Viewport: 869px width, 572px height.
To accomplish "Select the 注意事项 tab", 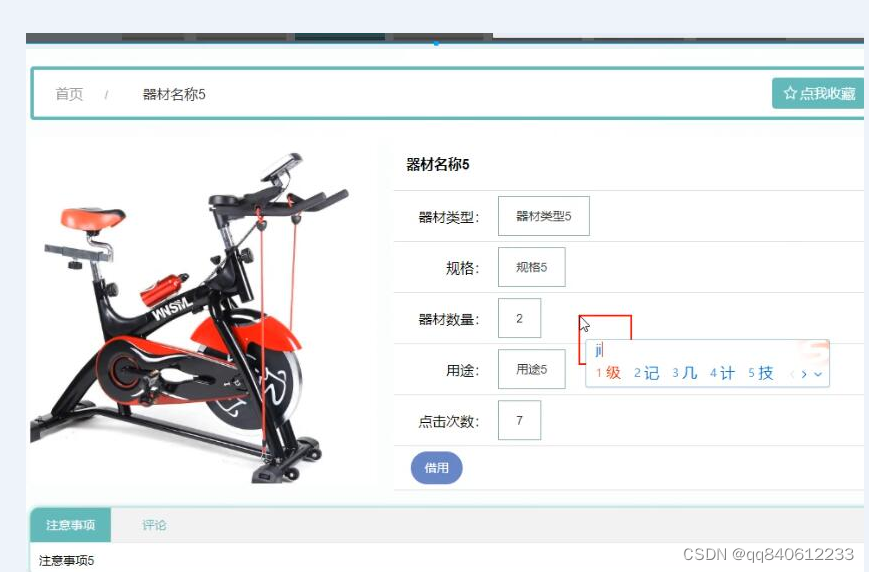I will (70, 524).
